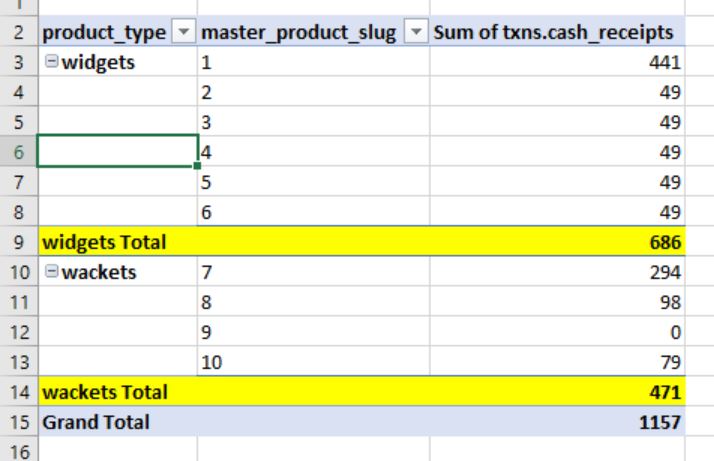
Task: Select the Sum of txns.cash_receipts header cell
Action: click(557, 32)
